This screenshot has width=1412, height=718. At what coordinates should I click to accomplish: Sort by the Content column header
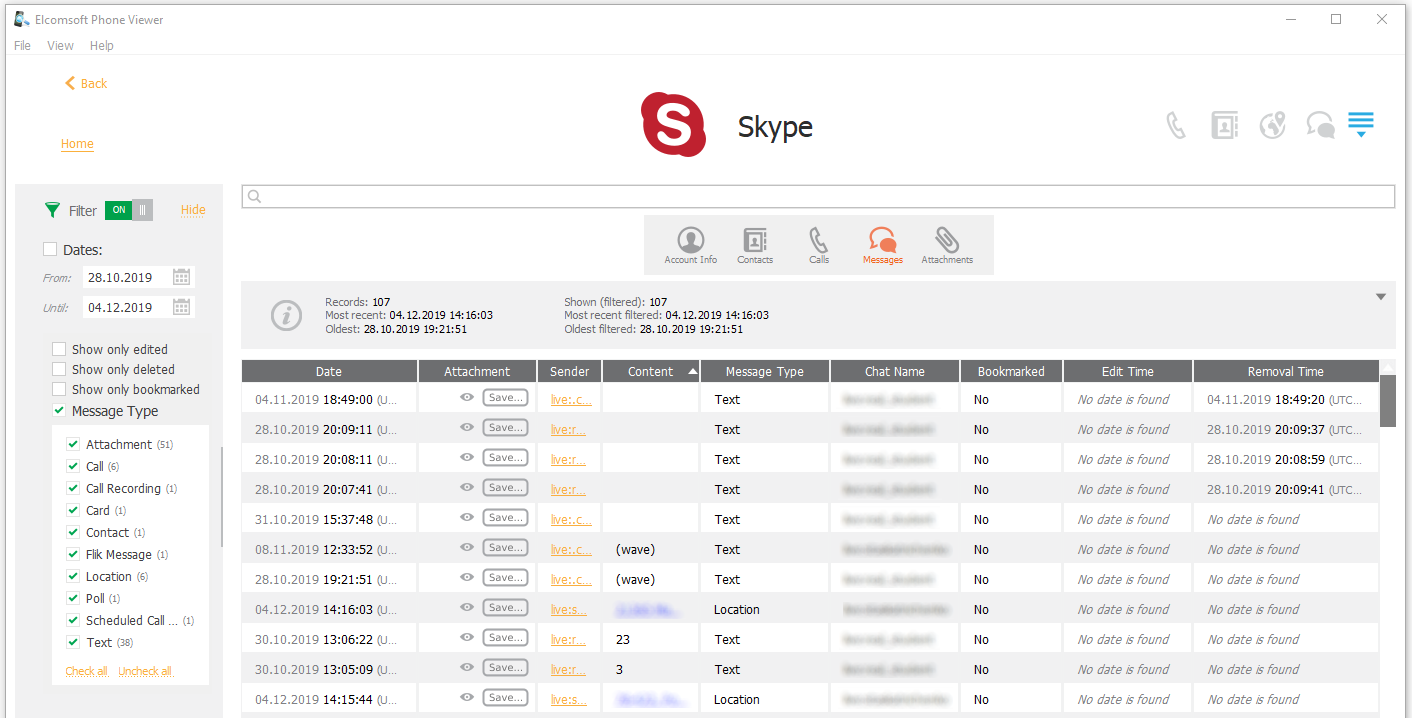click(x=650, y=372)
